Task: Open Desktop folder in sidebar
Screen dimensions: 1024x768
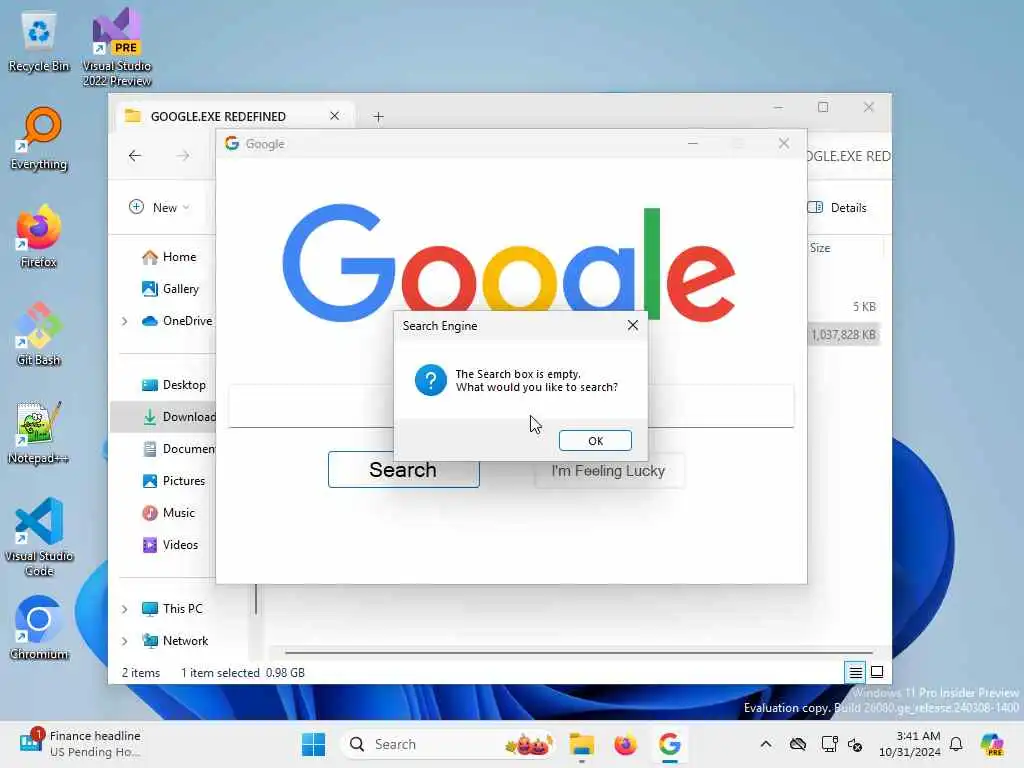Action: 174,385
